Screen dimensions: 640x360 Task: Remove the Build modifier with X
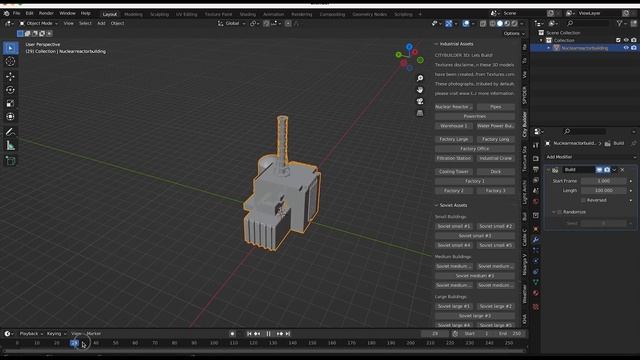[622, 169]
